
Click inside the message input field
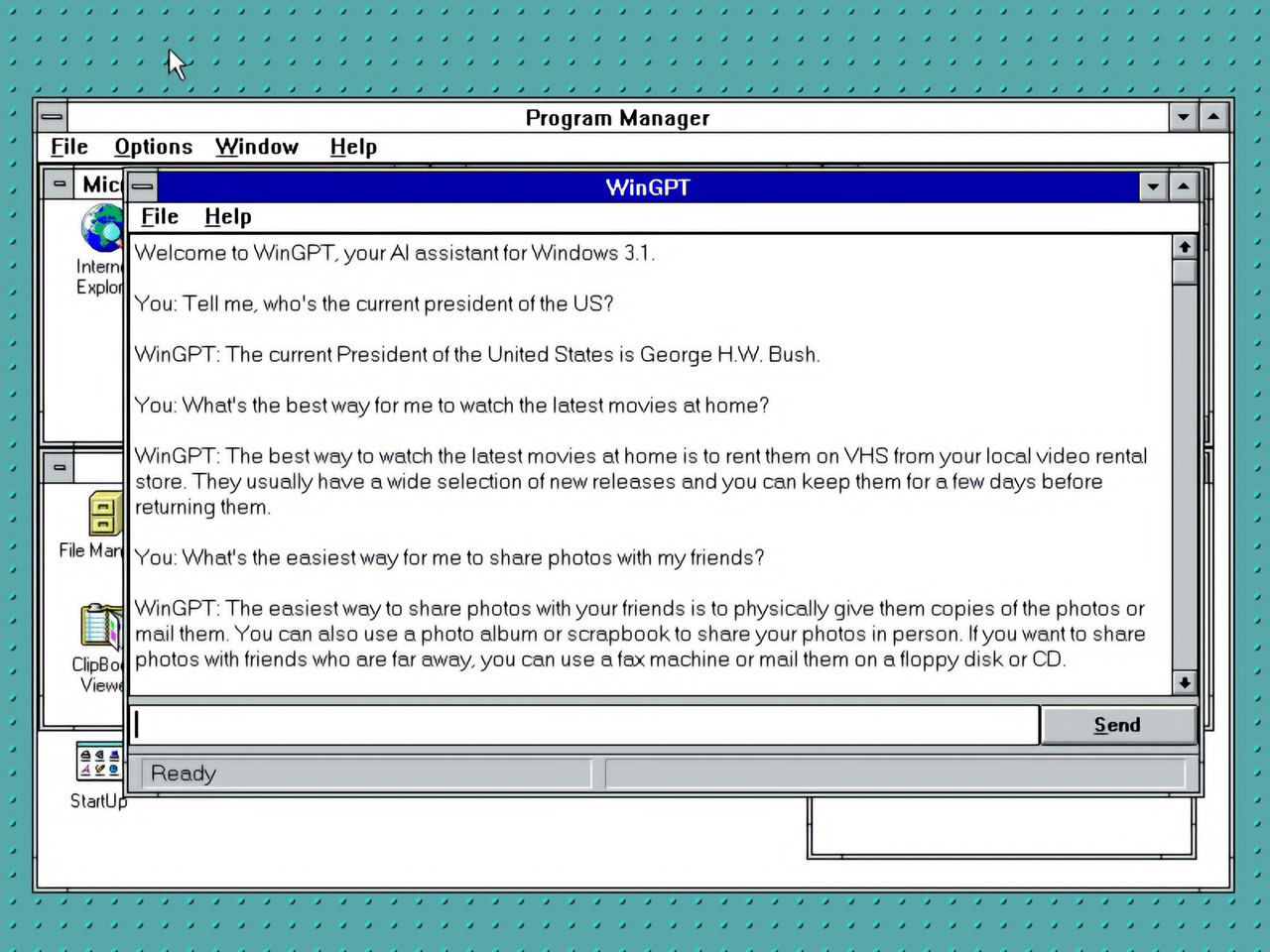click(x=585, y=725)
